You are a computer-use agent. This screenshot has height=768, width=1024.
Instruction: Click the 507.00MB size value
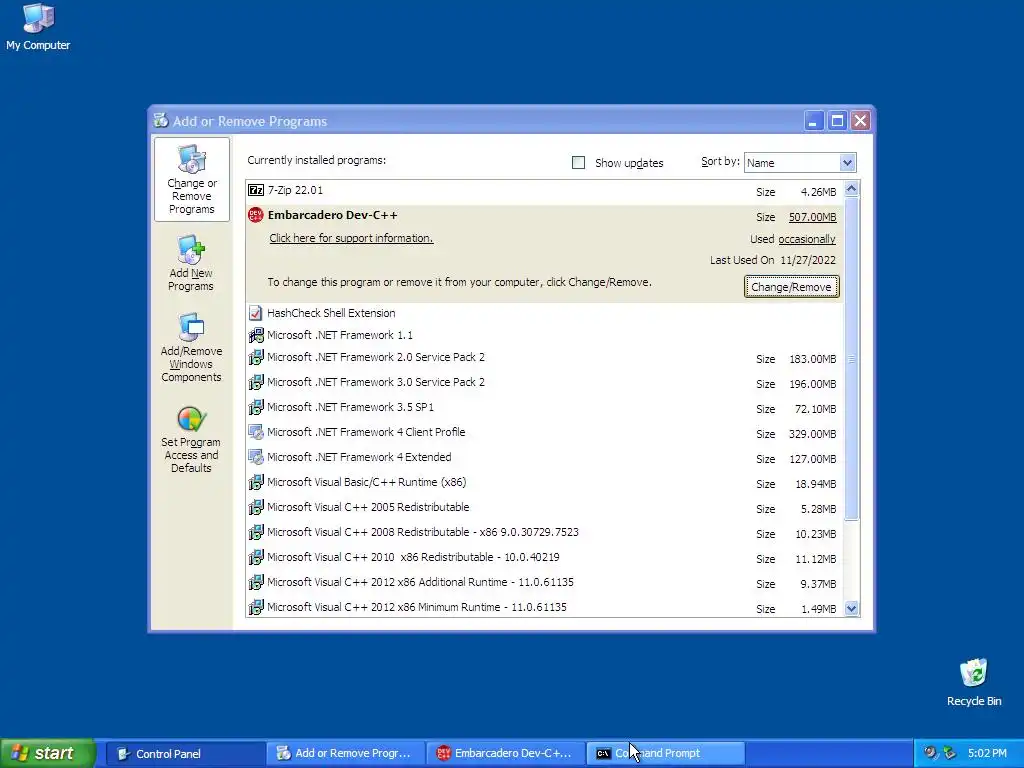(812, 217)
